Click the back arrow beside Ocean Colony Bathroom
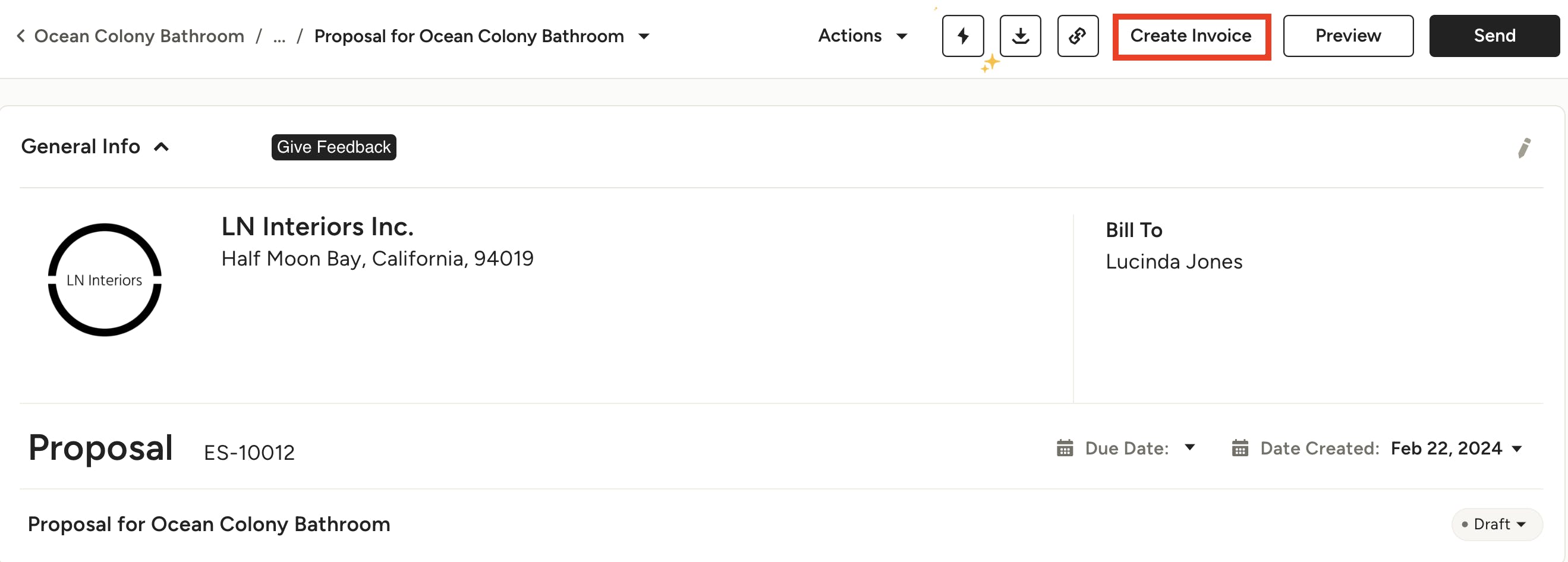This screenshot has width=1568, height=562. [21, 36]
